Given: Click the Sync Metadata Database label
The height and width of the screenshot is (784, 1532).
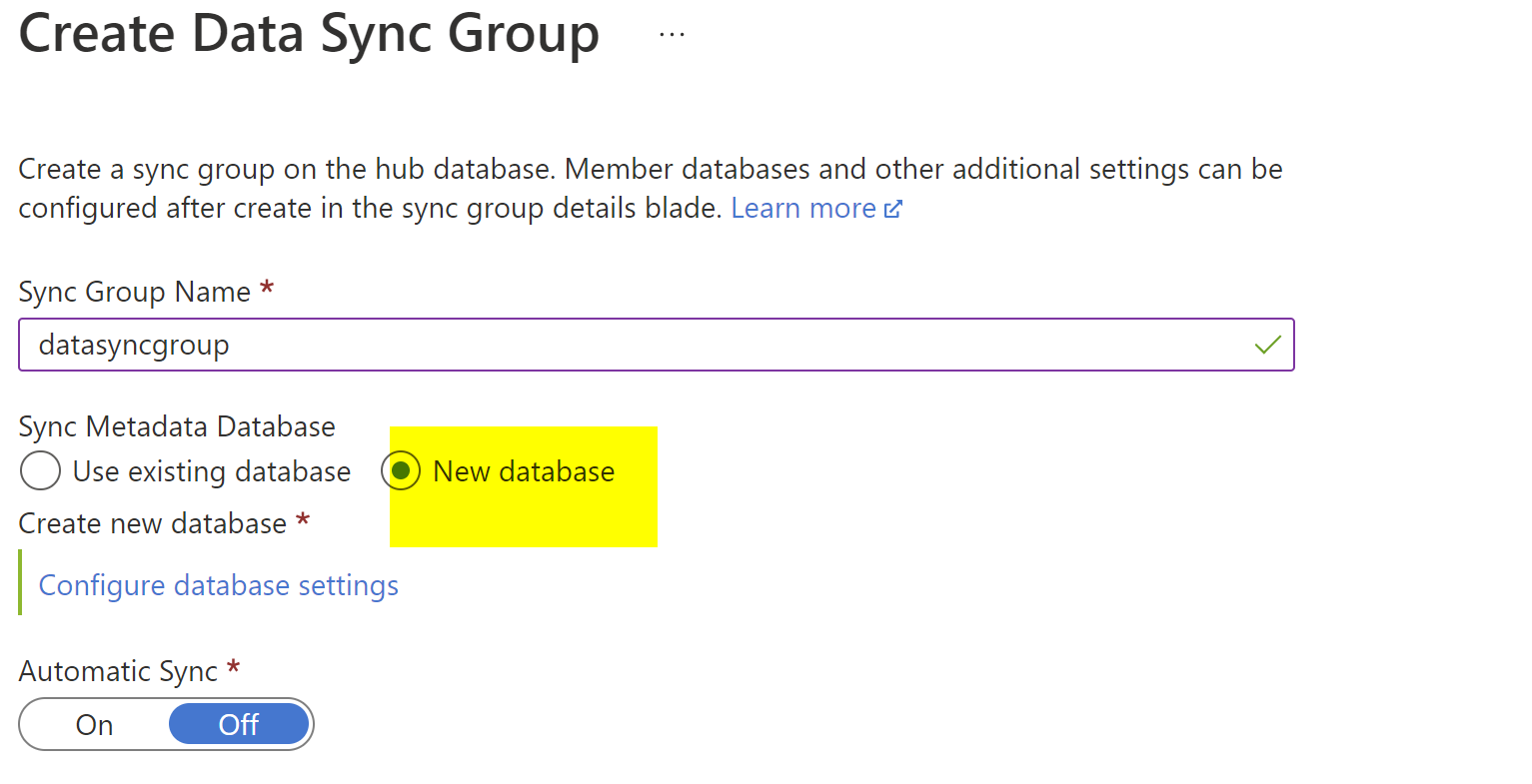Looking at the screenshot, I should (177, 426).
